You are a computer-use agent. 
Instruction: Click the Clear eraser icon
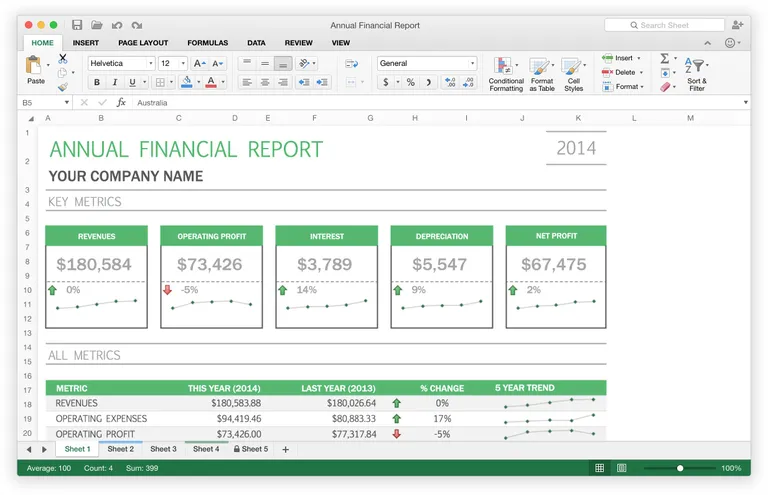[665, 87]
